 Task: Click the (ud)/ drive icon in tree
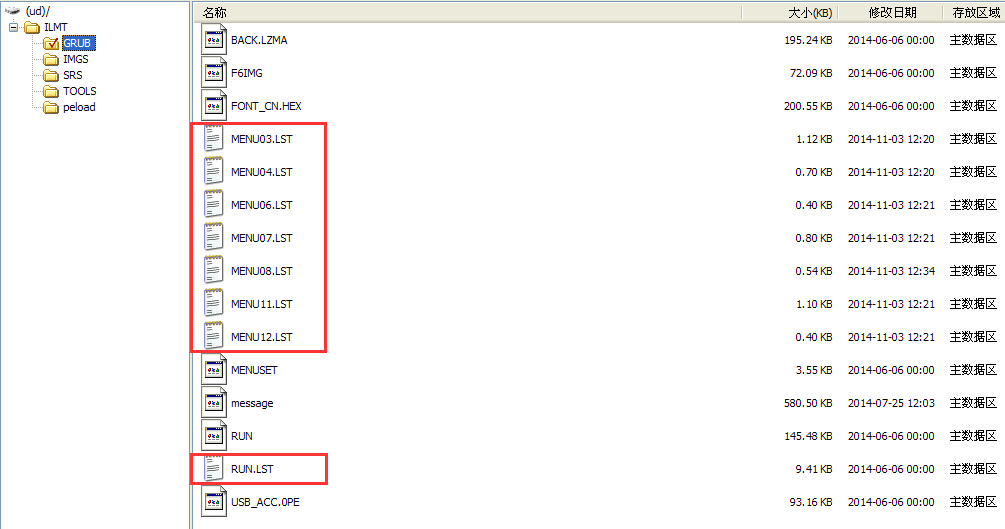coord(12,11)
